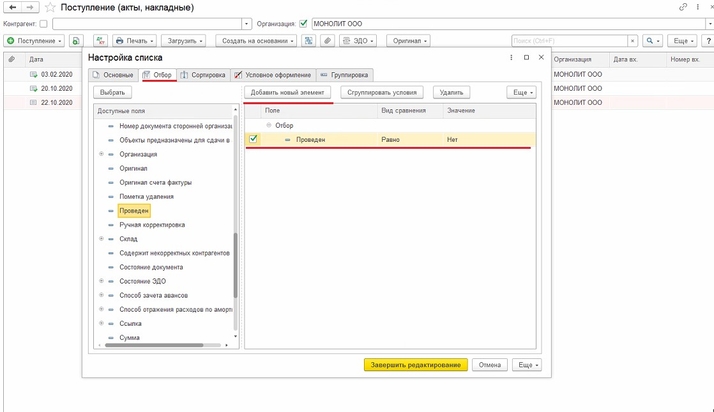714x412 pixels.
Task: Open the Условное оформление tab
Action: [273, 75]
